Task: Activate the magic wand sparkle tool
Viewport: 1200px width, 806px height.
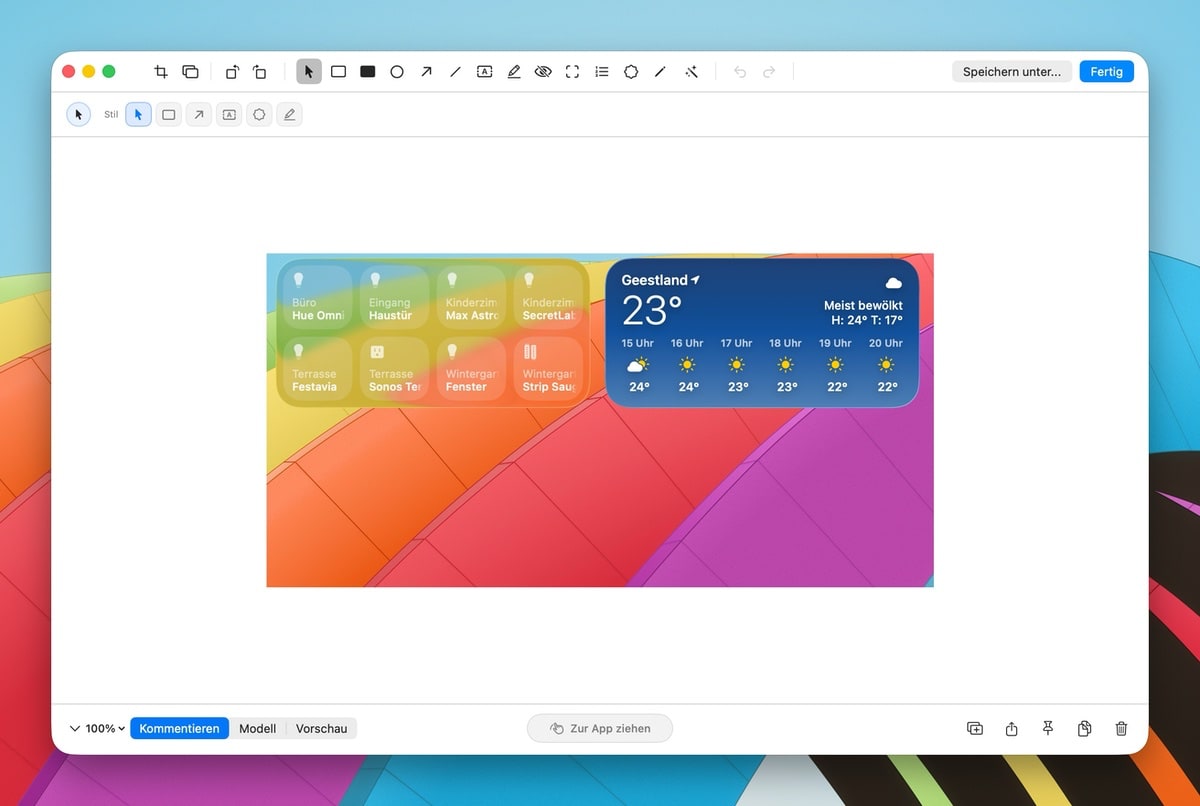Action: pyautogui.click(x=690, y=72)
